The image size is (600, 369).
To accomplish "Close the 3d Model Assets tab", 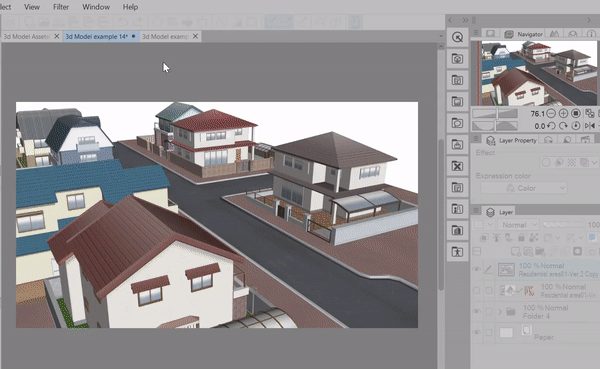I will click(57, 36).
